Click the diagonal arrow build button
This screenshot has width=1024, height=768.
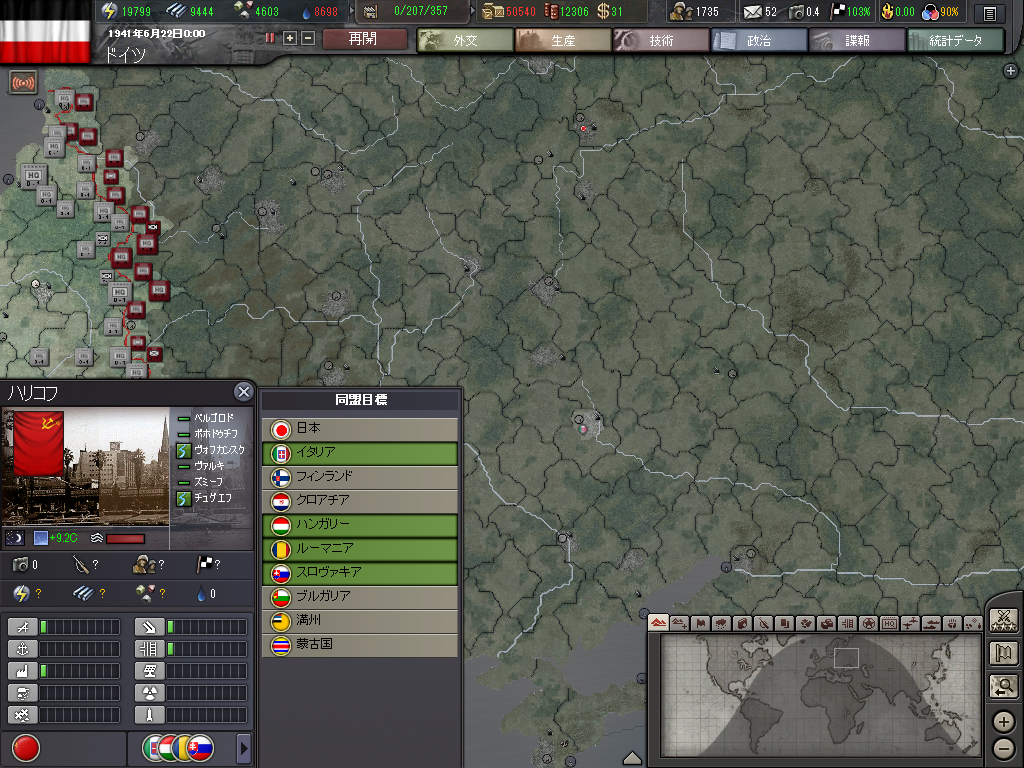click(x=149, y=628)
